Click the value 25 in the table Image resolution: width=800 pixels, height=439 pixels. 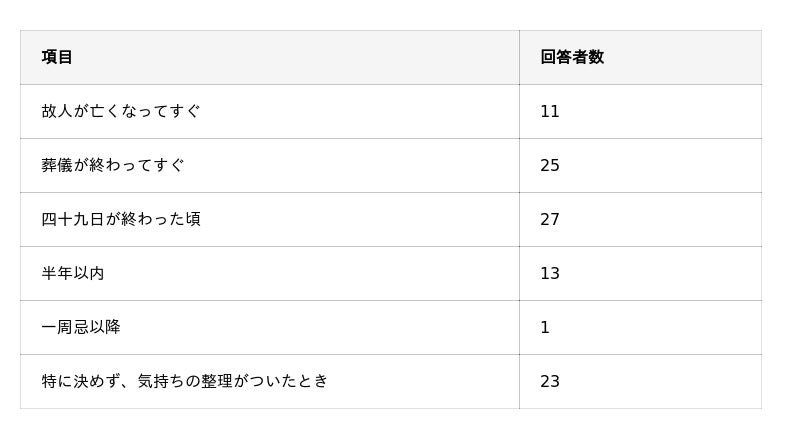(550, 165)
